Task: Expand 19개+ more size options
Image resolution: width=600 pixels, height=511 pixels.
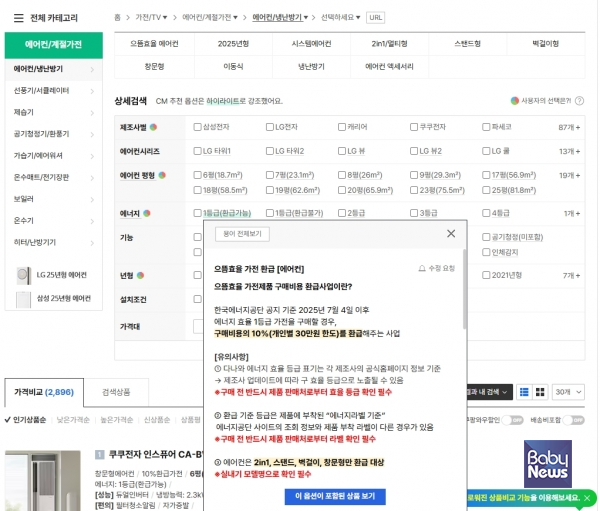Action: click(569, 175)
